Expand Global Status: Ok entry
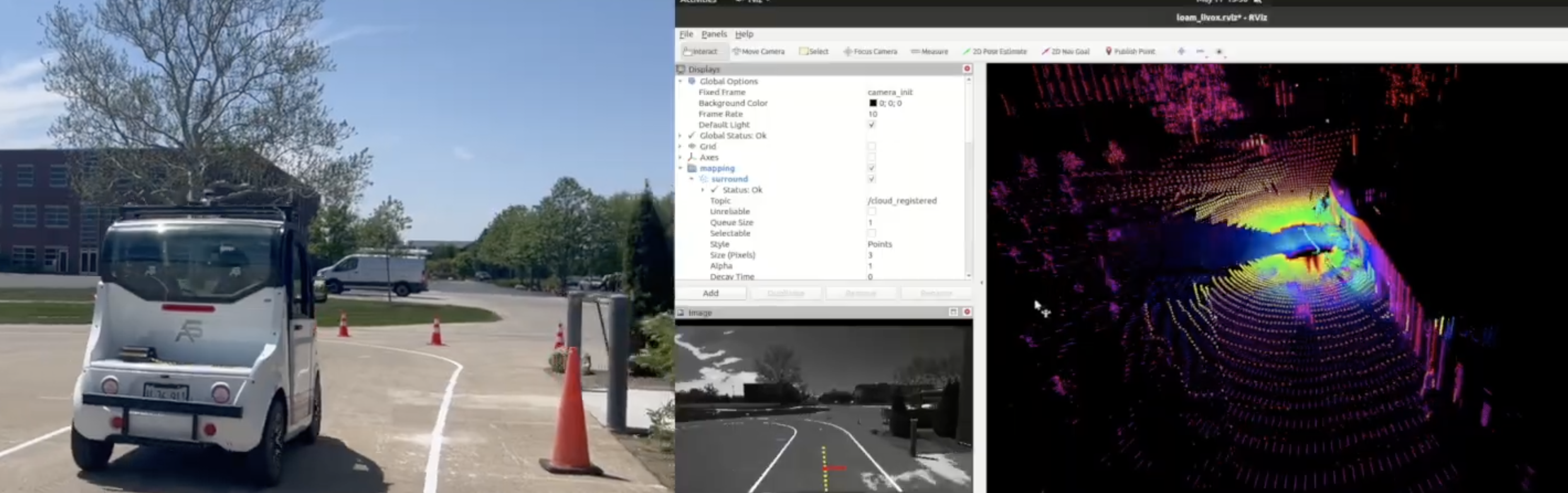Viewport: 1568px width, 493px height. [x=680, y=136]
